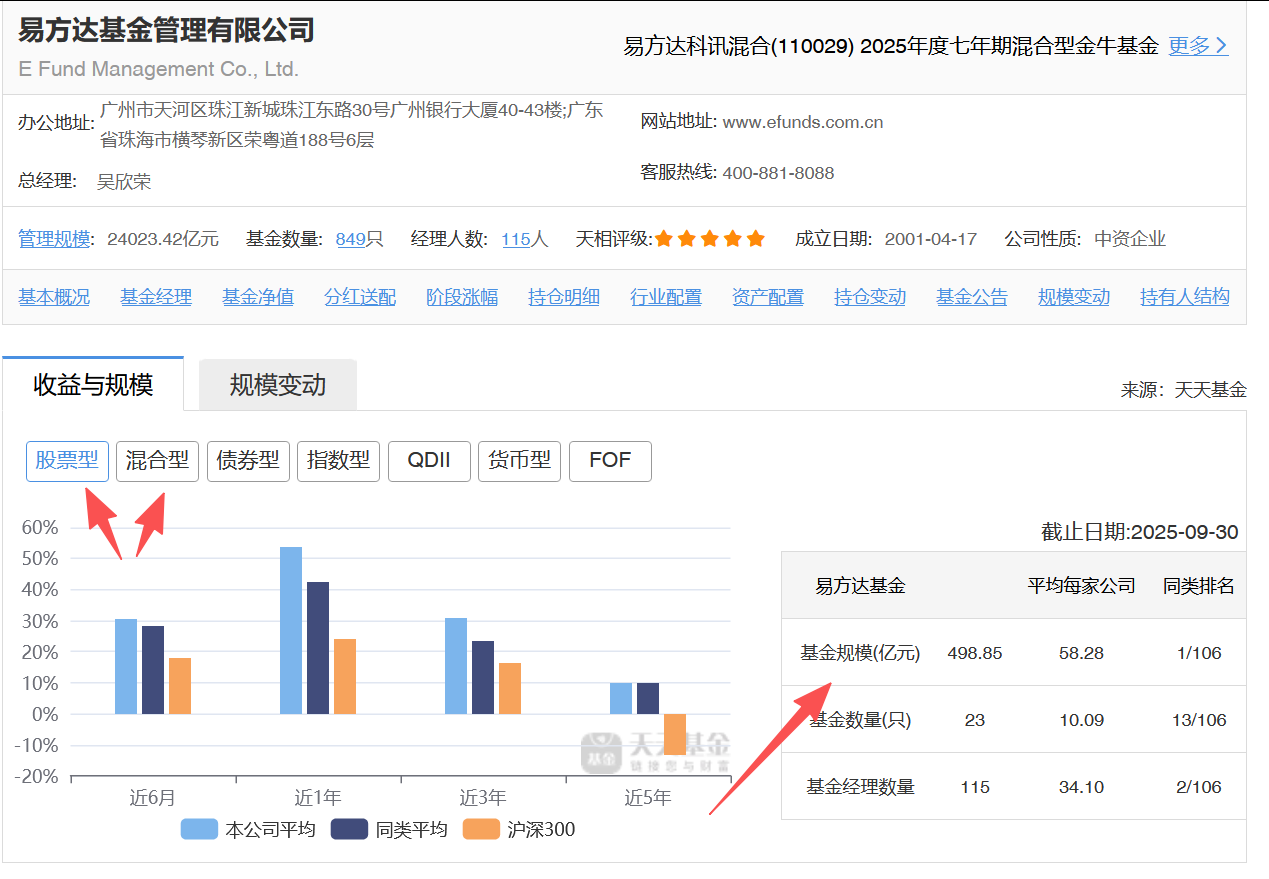The image size is (1269, 879).
Task: Click the 1/106 ranking cell
Action: pyautogui.click(x=1200, y=653)
